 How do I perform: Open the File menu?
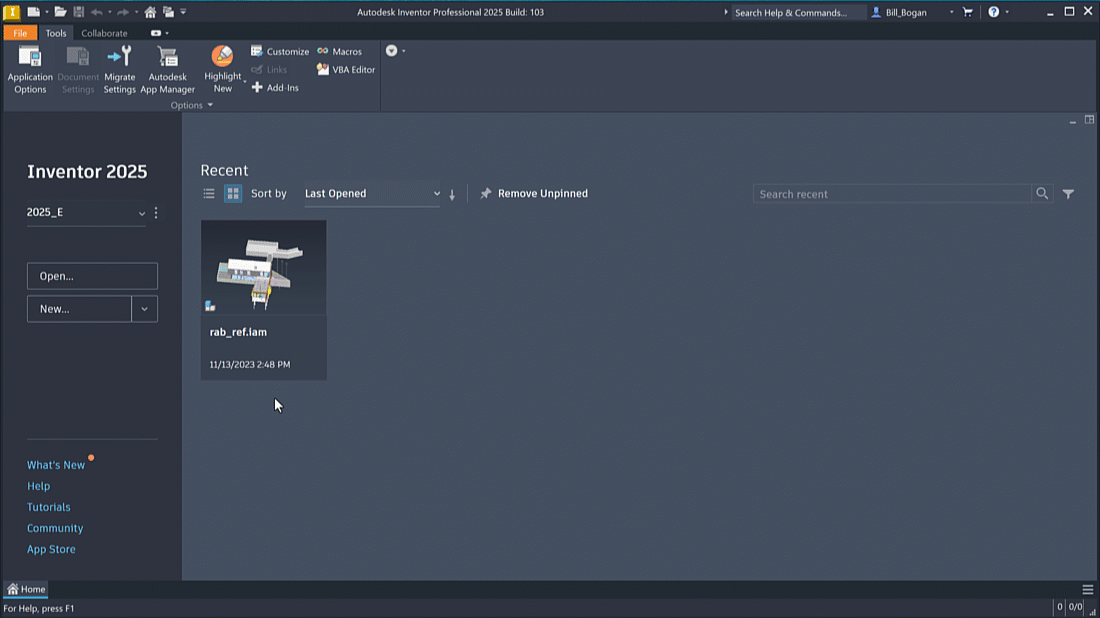pyautogui.click(x=20, y=33)
